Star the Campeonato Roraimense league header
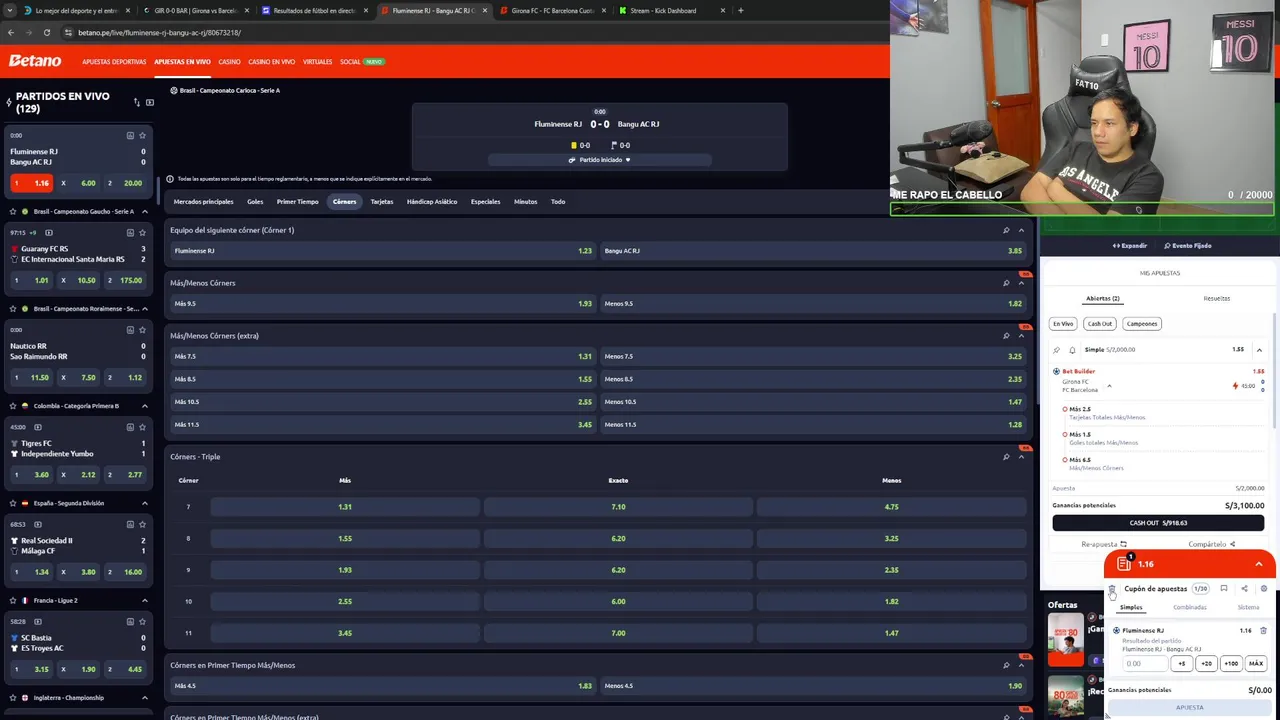Image resolution: width=1280 pixels, height=720 pixels. point(12,308)
